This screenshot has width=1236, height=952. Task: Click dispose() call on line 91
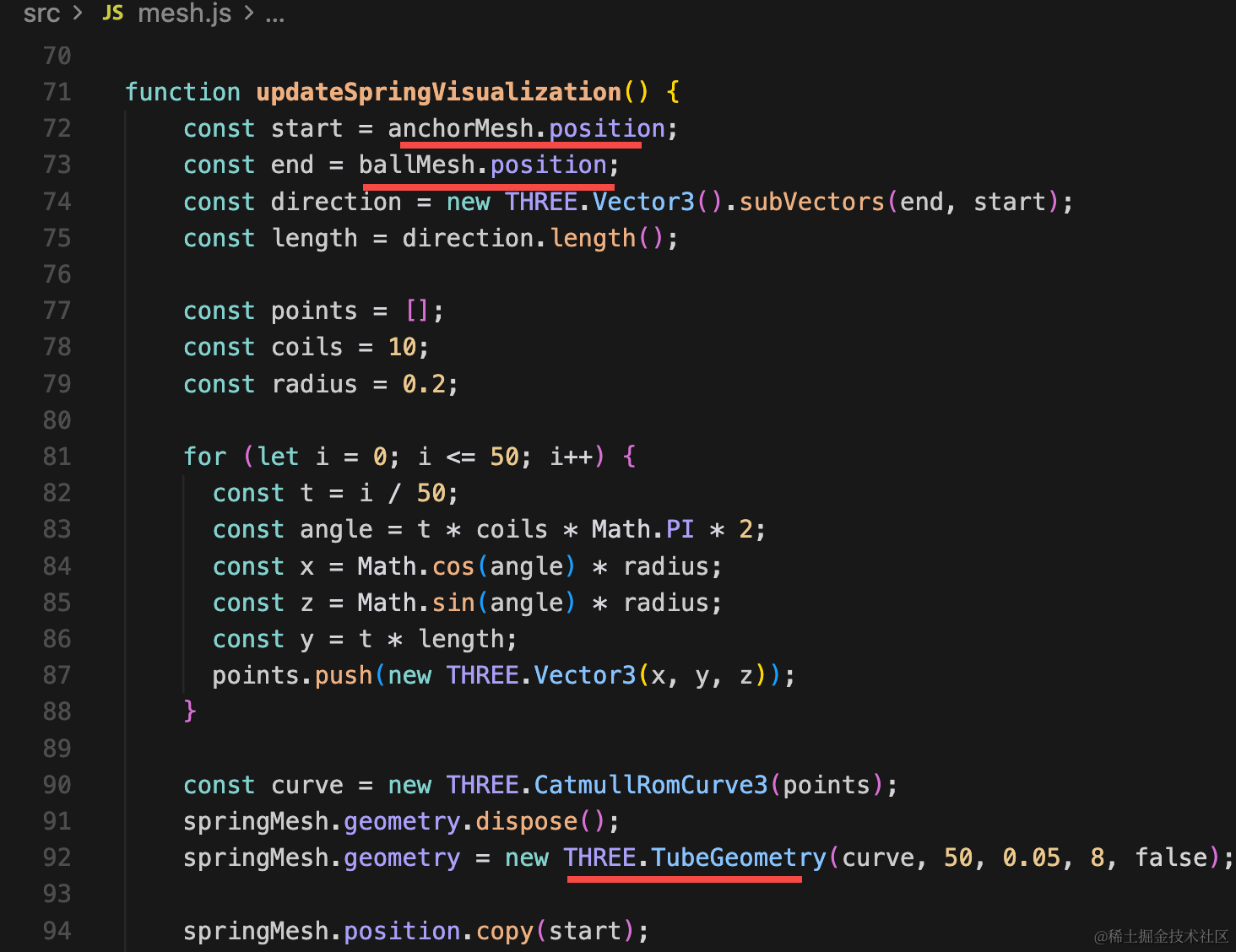coord(540,821)
